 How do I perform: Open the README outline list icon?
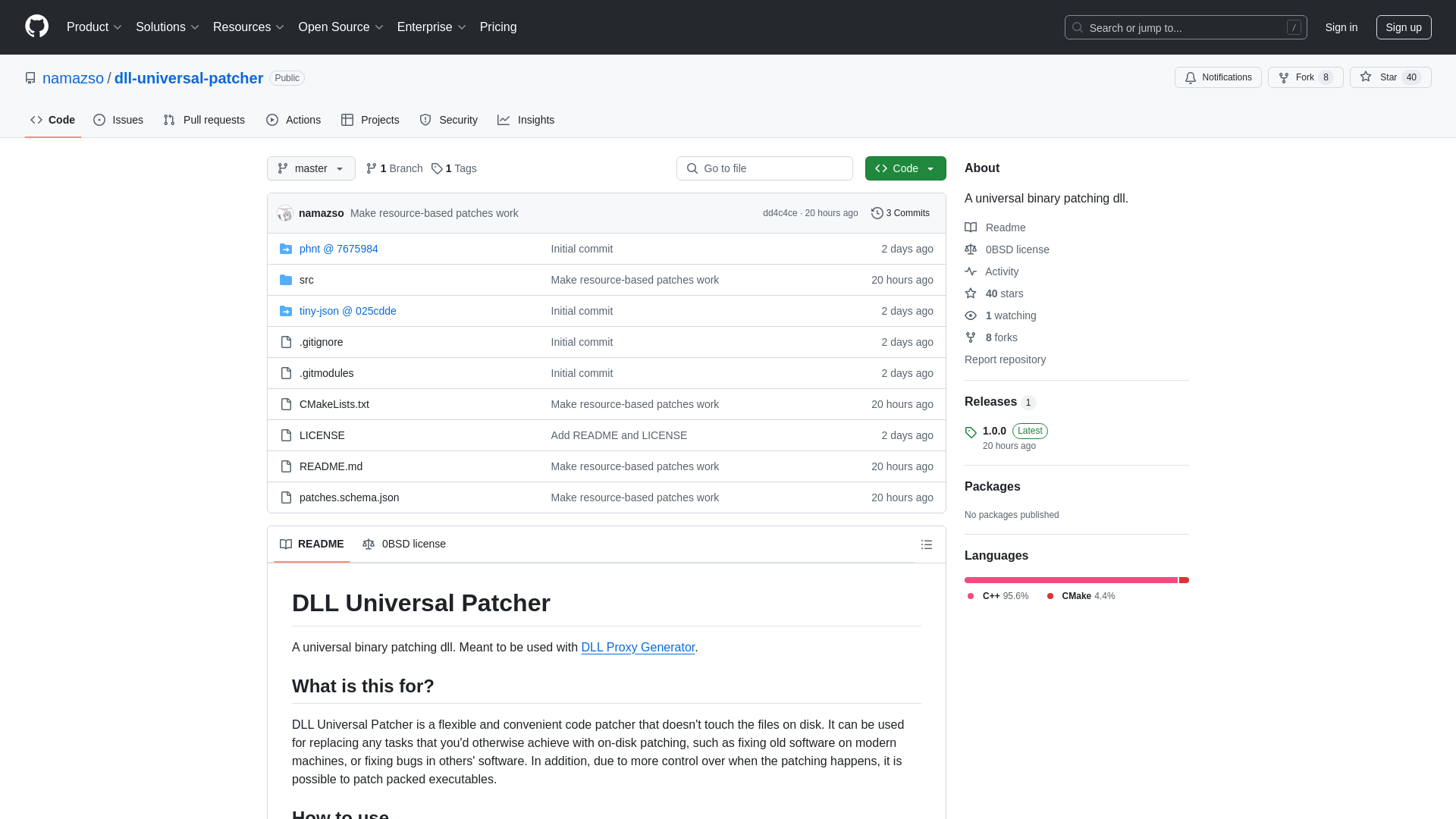pyautogui.click(x=927, y=544)
